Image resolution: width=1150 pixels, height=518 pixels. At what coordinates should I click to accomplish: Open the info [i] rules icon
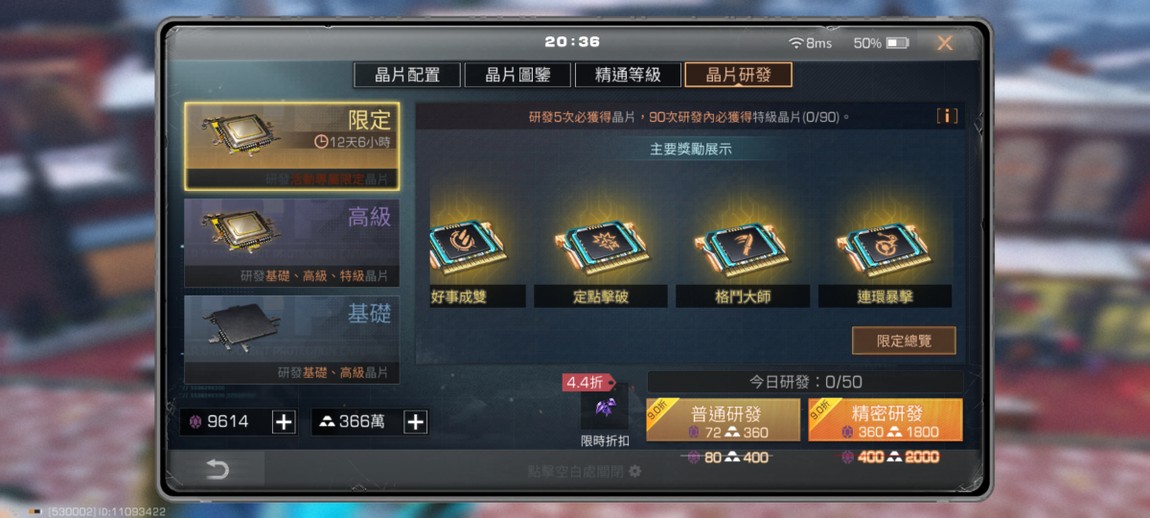pyautogui.click(x=947, y=116)
